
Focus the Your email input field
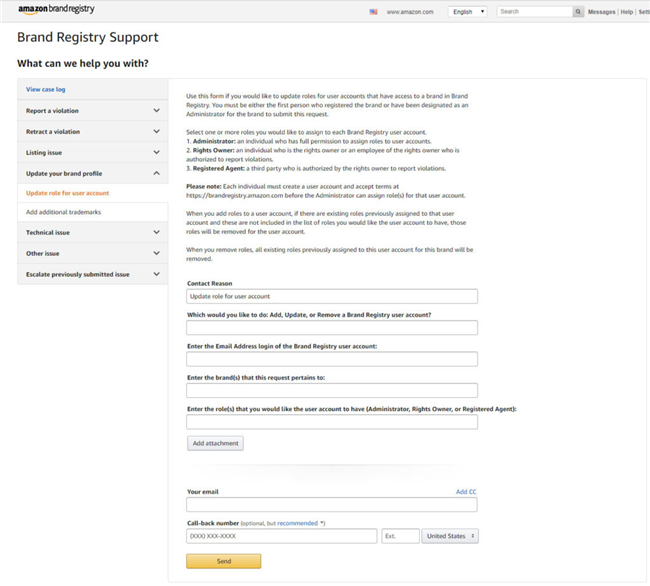[x=332, y=506]
